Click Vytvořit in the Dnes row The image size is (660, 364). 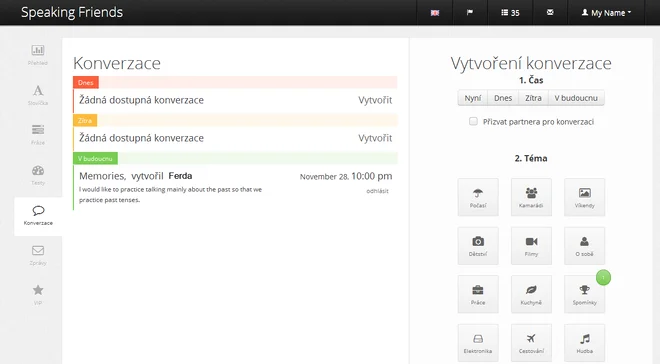pos(375,100)
